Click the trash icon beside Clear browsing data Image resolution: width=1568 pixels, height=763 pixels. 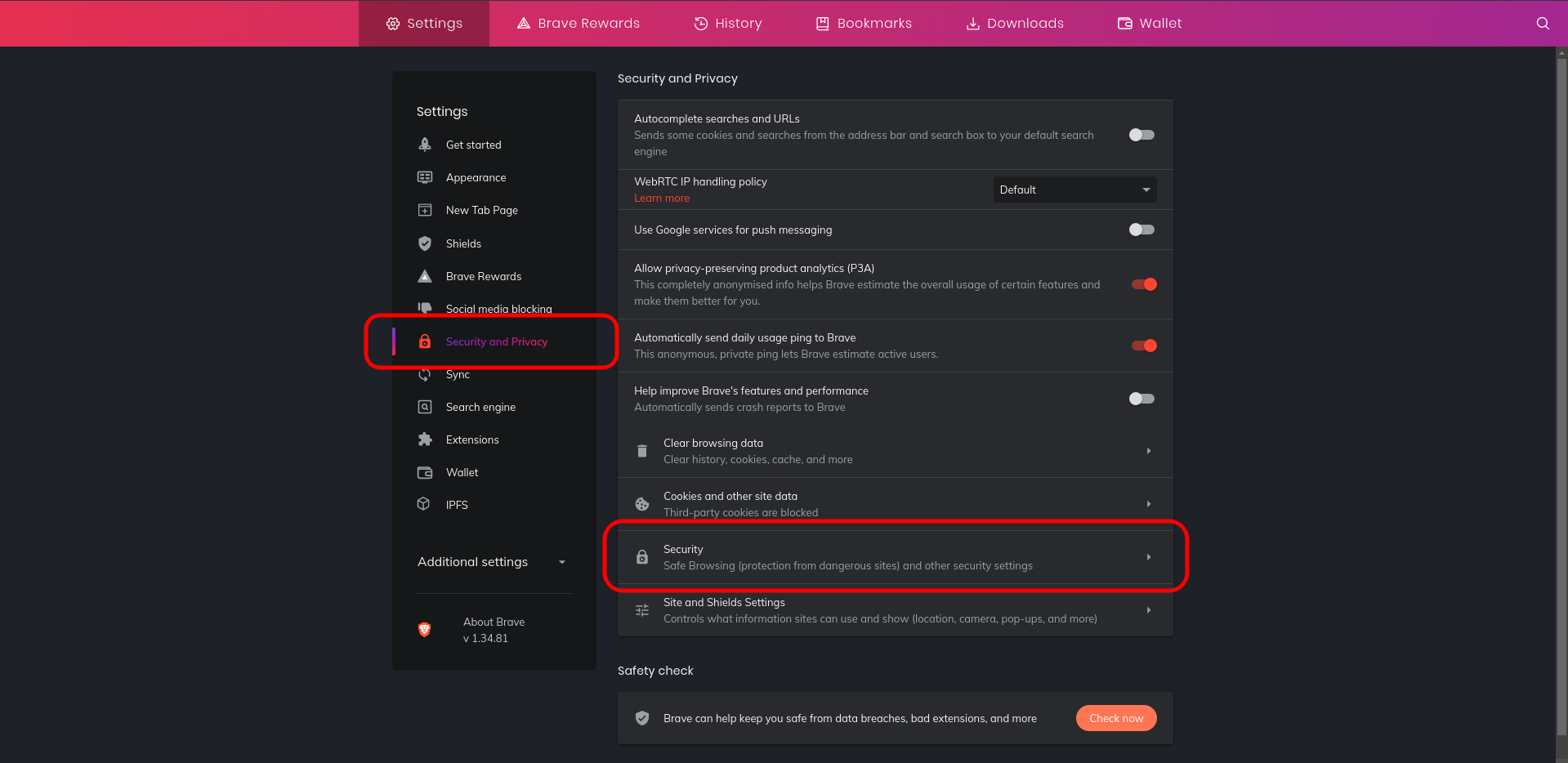[642, 451]
